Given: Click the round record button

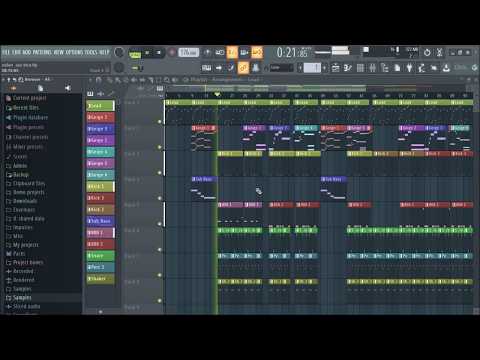Looking at the screenshot, I should tap(172, 53).
